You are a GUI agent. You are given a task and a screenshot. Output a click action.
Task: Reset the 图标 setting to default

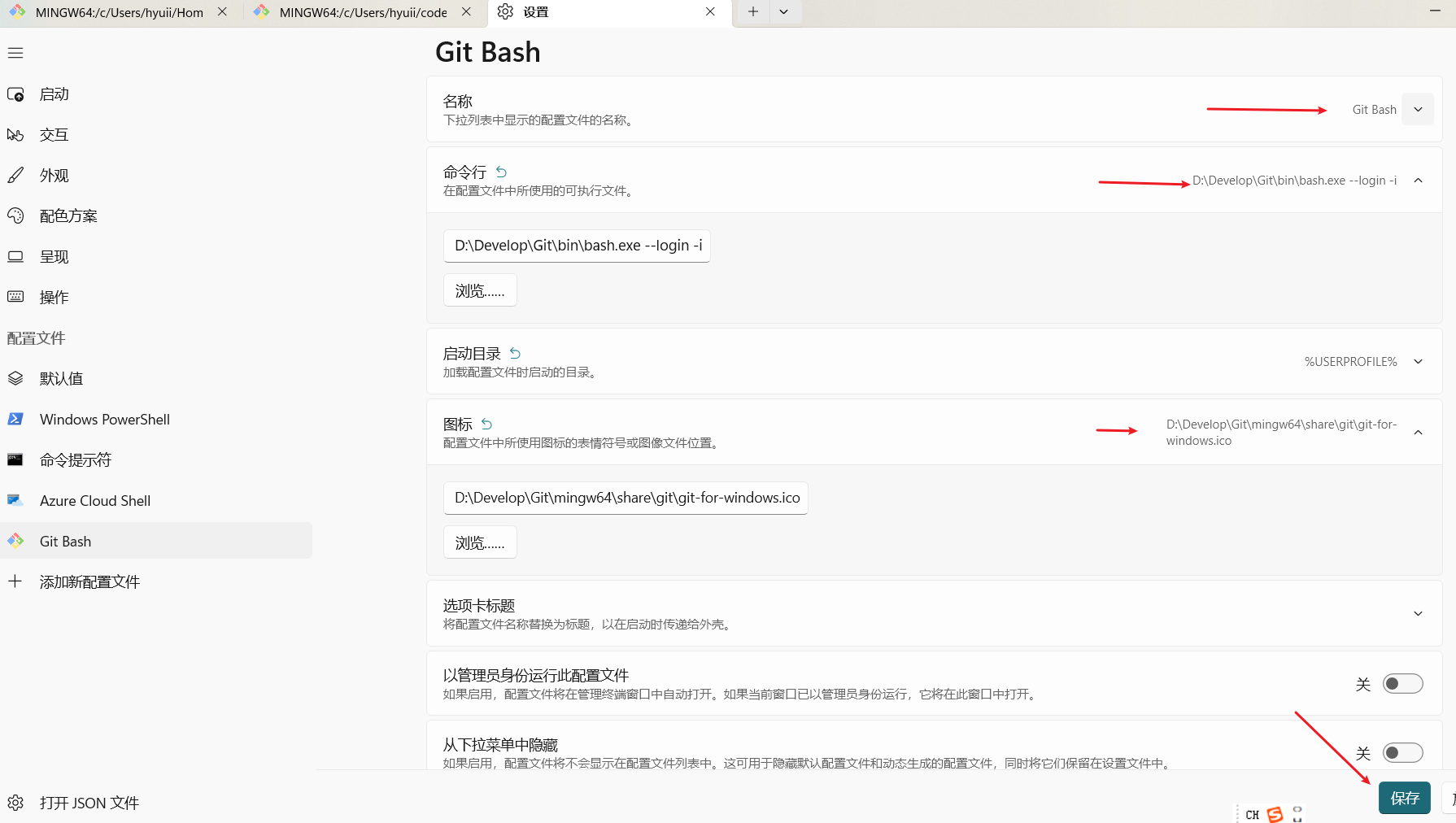[486, 424]
